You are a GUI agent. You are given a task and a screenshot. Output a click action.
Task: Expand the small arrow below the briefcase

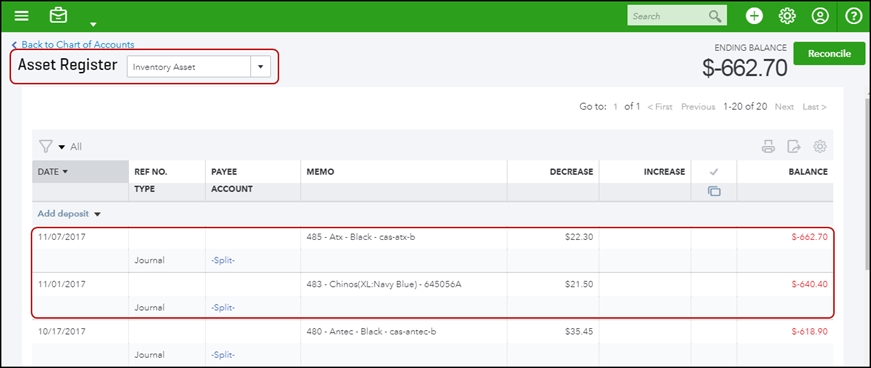tap(93, 24)
